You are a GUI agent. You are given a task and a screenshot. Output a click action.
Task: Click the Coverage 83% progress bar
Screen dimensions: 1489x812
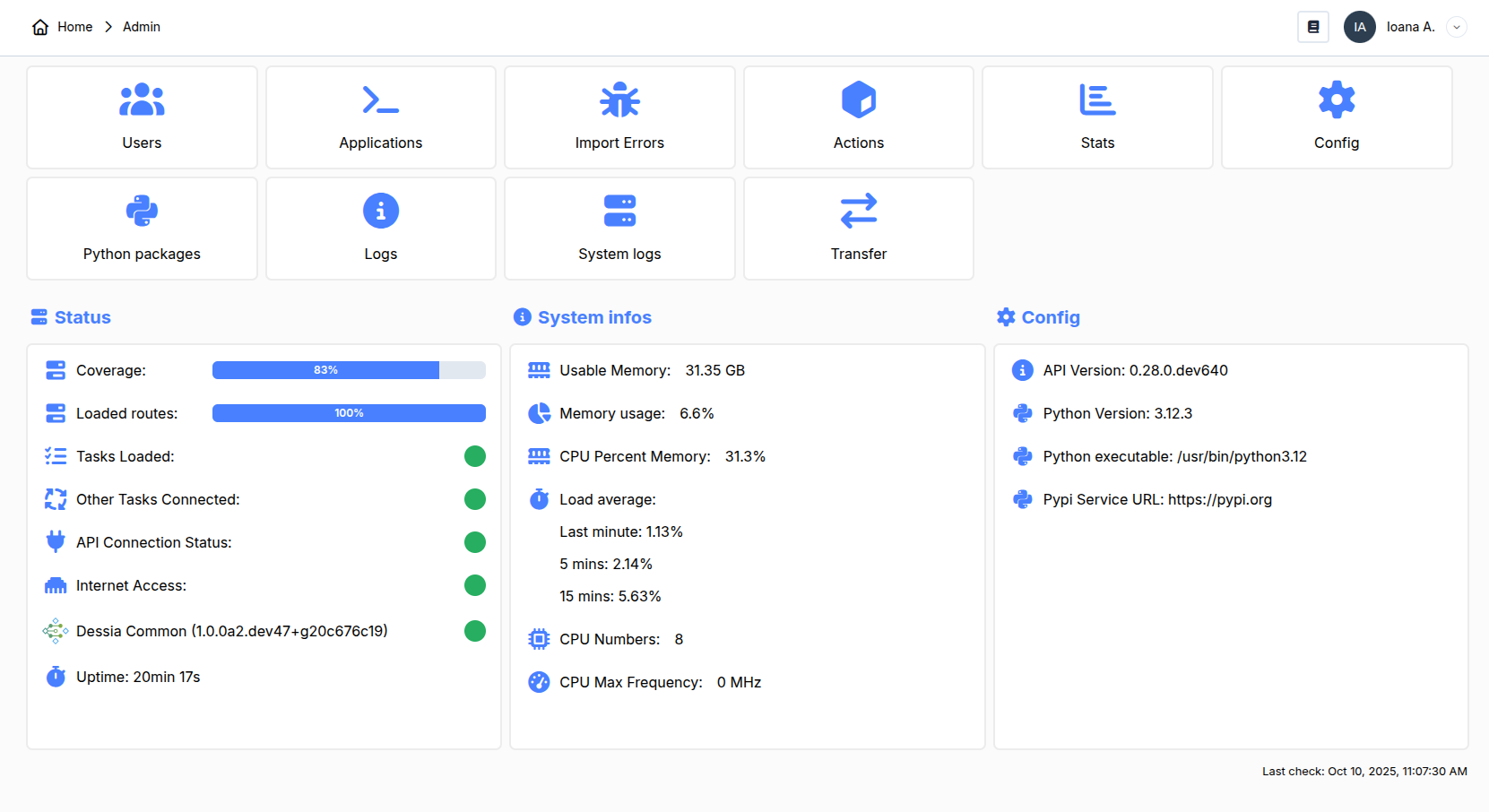coord(349,370)
